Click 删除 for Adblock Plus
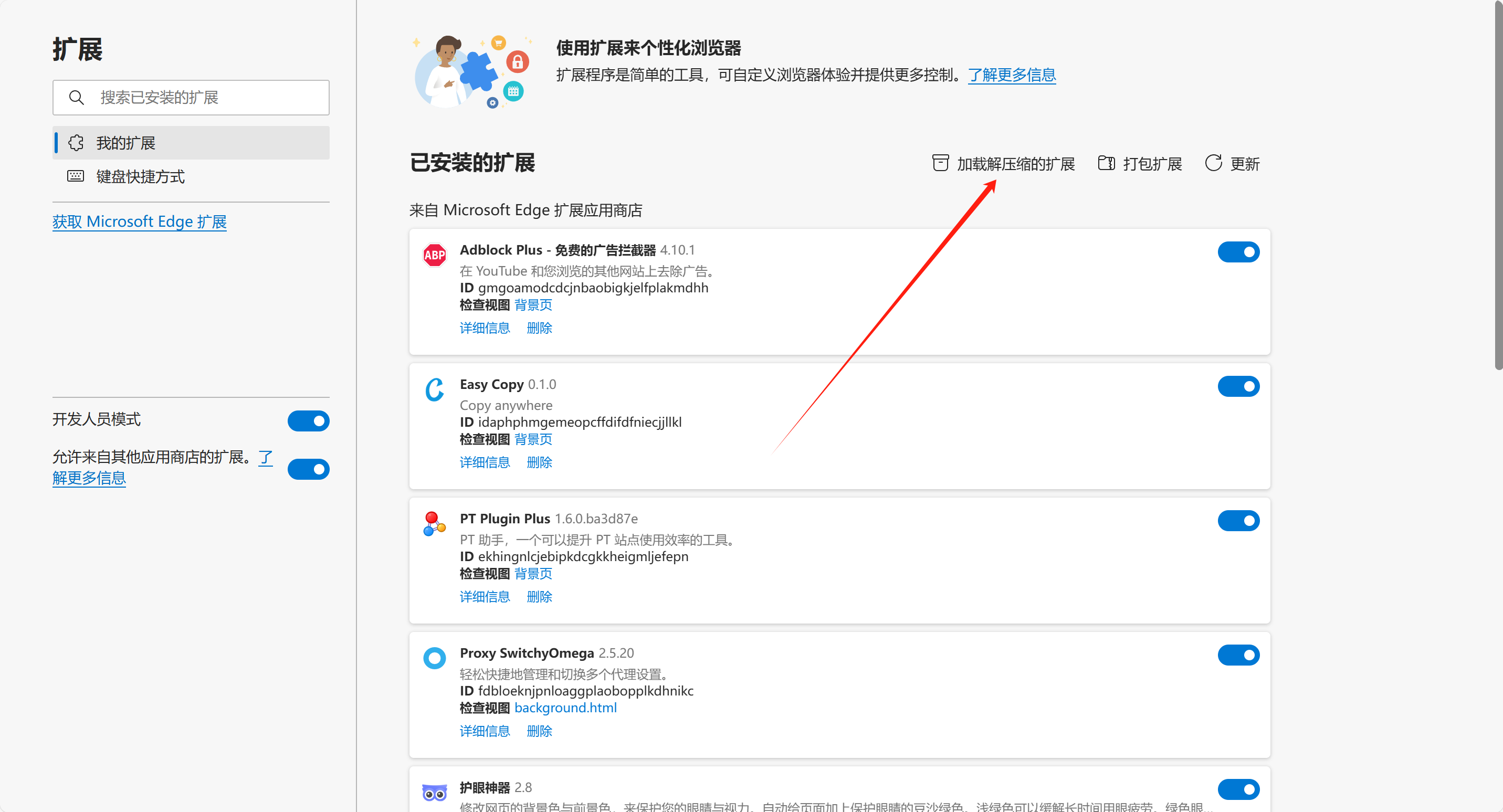 point(539,328)
